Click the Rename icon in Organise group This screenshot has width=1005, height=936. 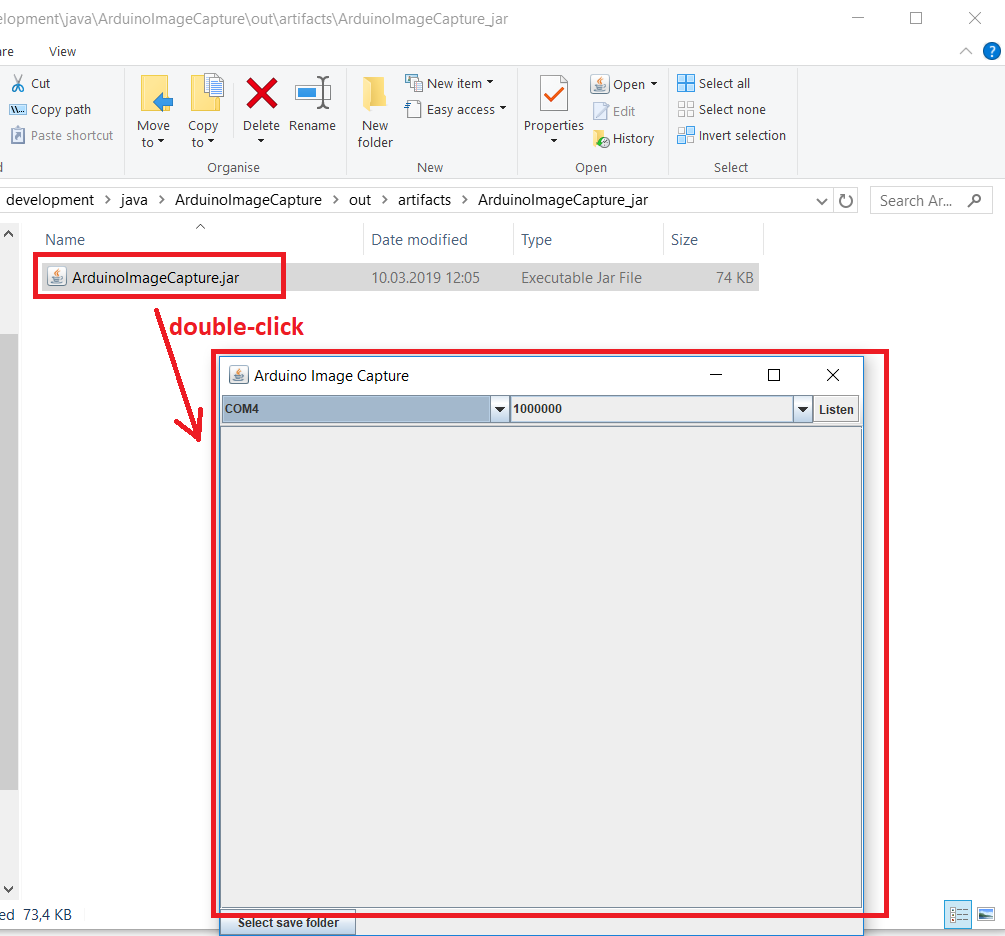click(x=312, y=94)
